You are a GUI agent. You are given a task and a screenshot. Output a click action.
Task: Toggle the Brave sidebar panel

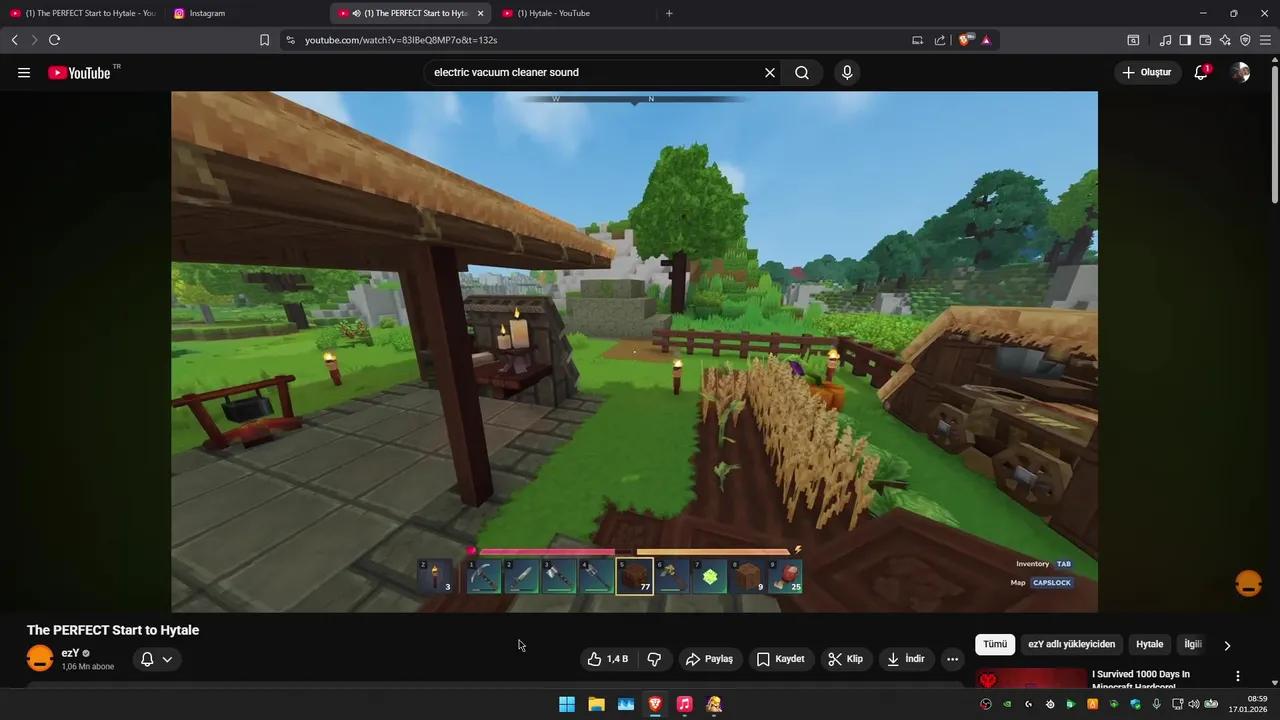[x=1185, y=40]
